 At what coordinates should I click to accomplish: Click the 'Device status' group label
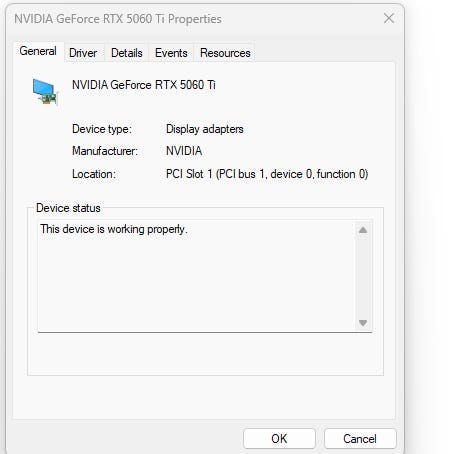pos(68,208)
